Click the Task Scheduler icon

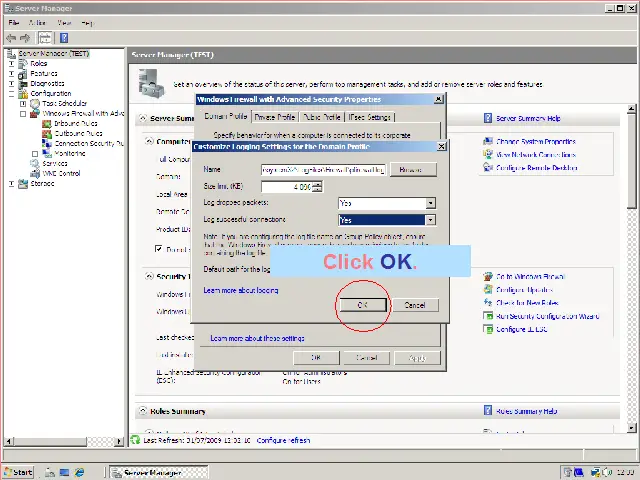(35, 103)
